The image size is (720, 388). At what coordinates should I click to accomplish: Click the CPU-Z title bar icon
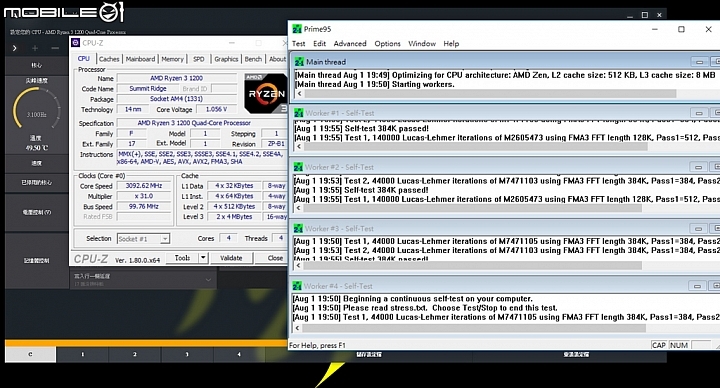(x=76, y=43)
